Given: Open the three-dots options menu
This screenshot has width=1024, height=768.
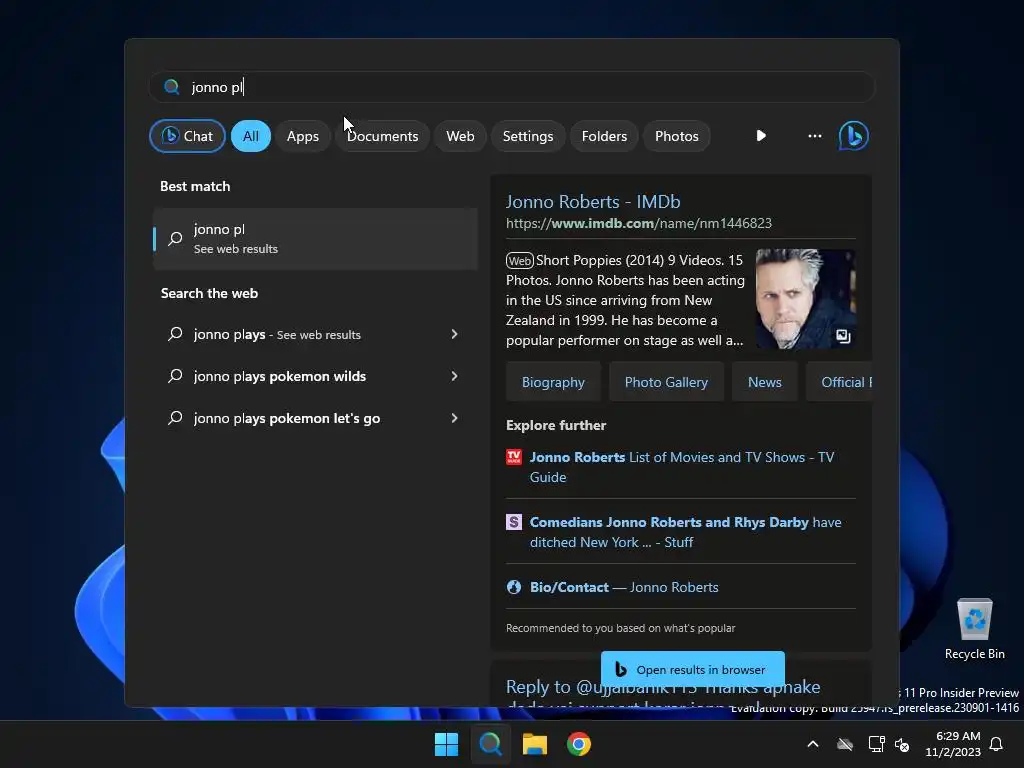Looking at the screenshot, I should (814, 136).
